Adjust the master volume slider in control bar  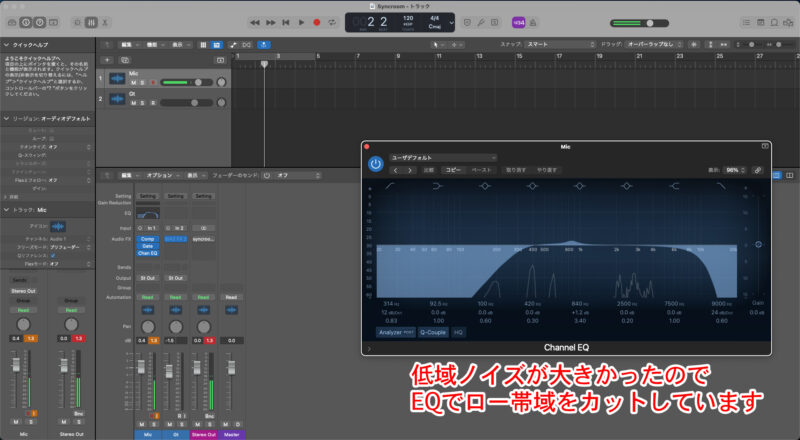pyautogui.click(x=639, y=23)
